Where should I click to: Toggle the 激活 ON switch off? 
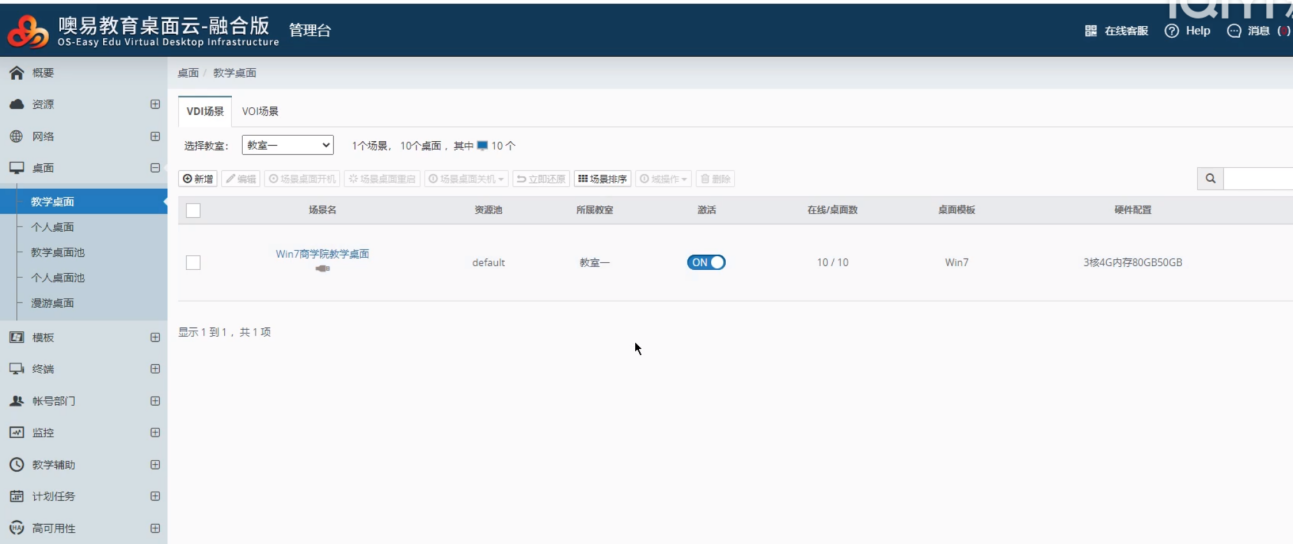point(706,263)
